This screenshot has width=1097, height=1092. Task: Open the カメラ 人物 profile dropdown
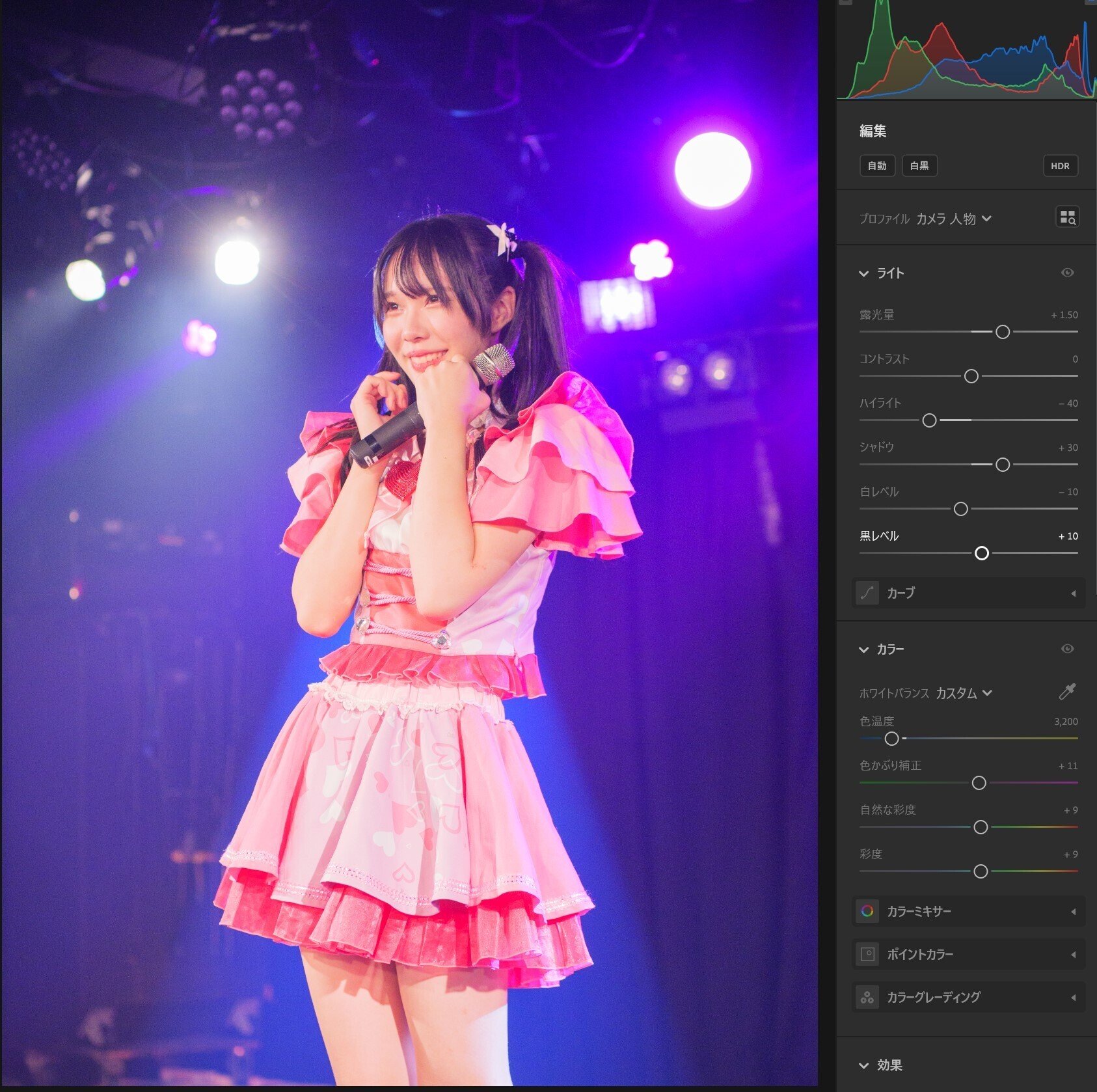click(x=954, y=219)
